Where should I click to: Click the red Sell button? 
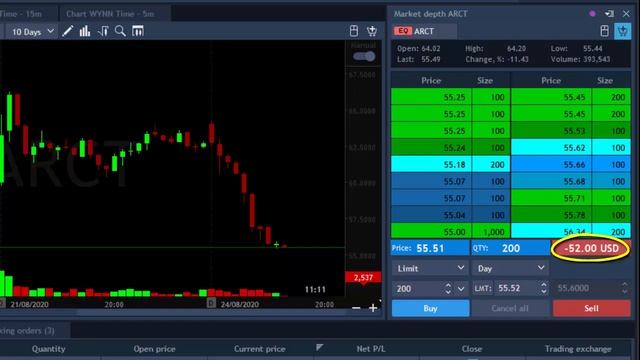(x=591, y=308)
